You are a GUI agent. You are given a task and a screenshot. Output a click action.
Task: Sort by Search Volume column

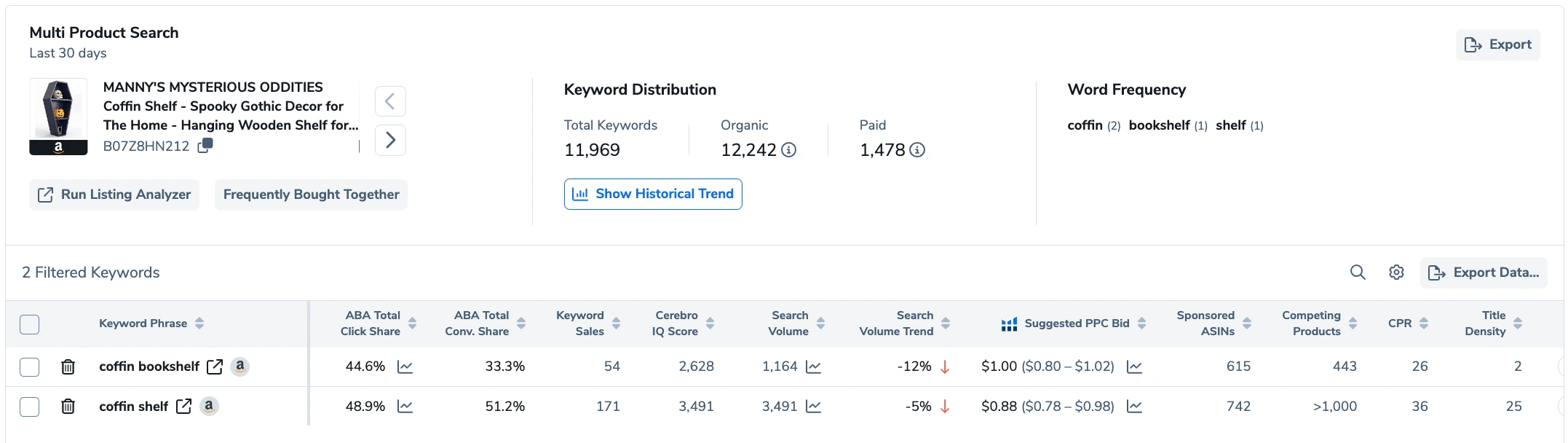(x=820, y=324)
